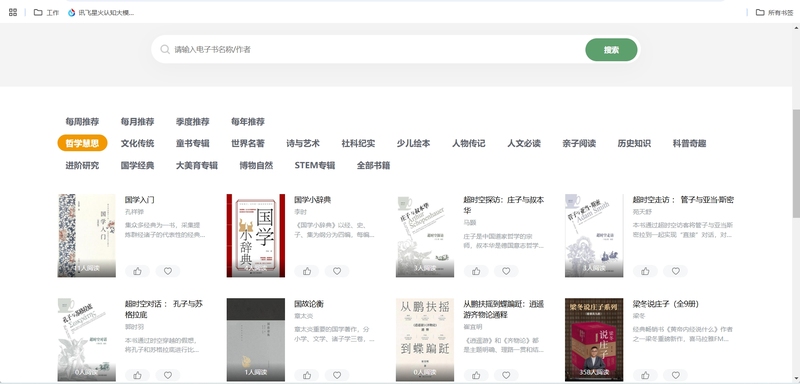Open the 讯飞星火认知大模 bookmark
Screen dimensions: 800x384
(x=101, y=12)
